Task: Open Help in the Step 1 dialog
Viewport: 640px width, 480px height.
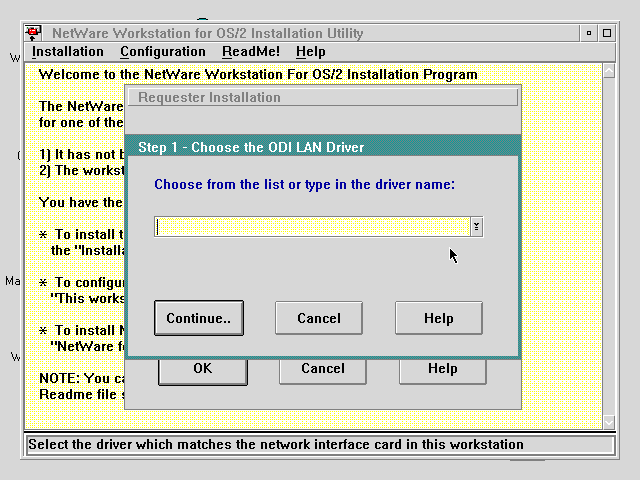Action: (439, 318)
